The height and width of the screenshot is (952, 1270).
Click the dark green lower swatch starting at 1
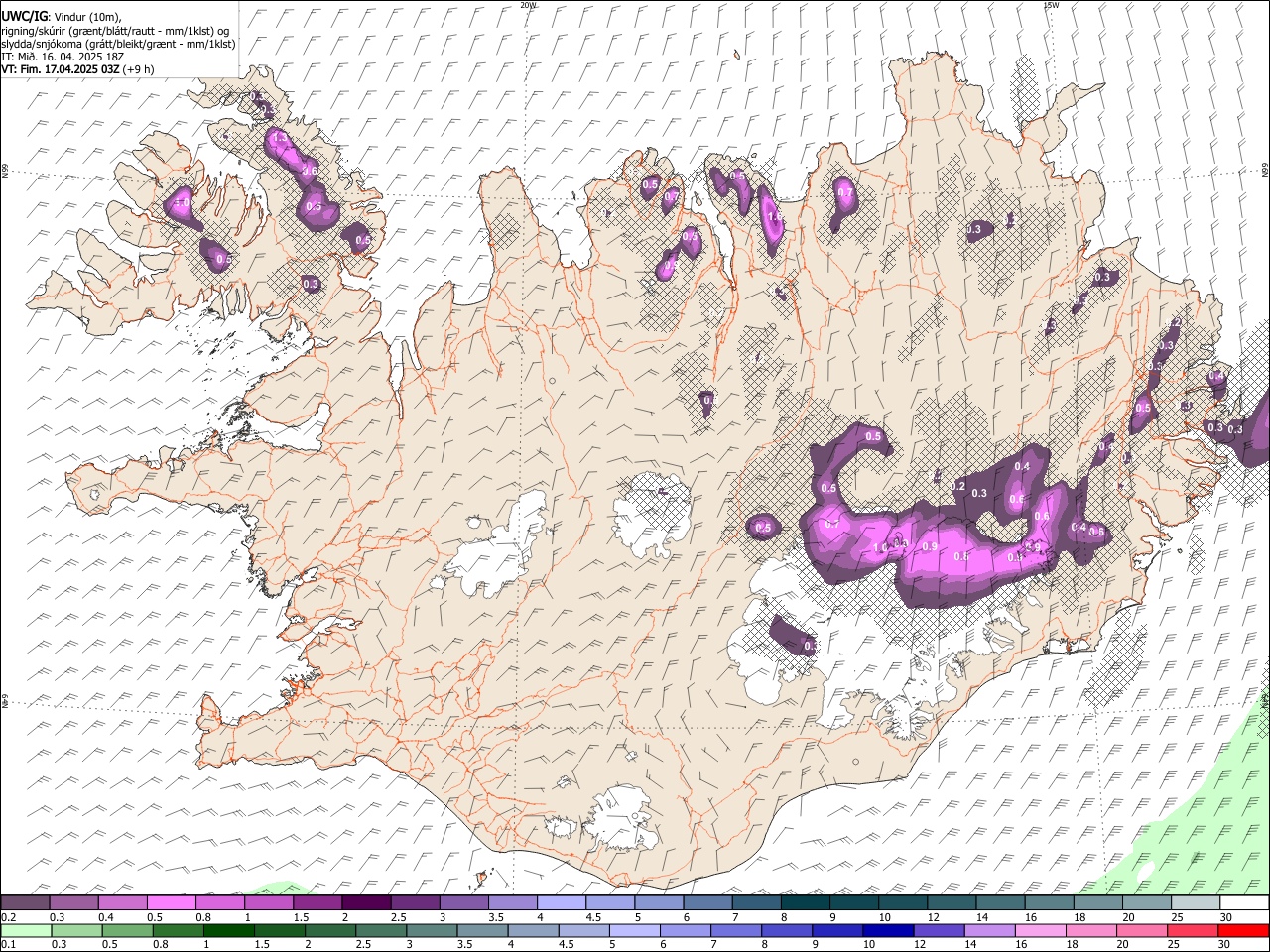point(228,930)
